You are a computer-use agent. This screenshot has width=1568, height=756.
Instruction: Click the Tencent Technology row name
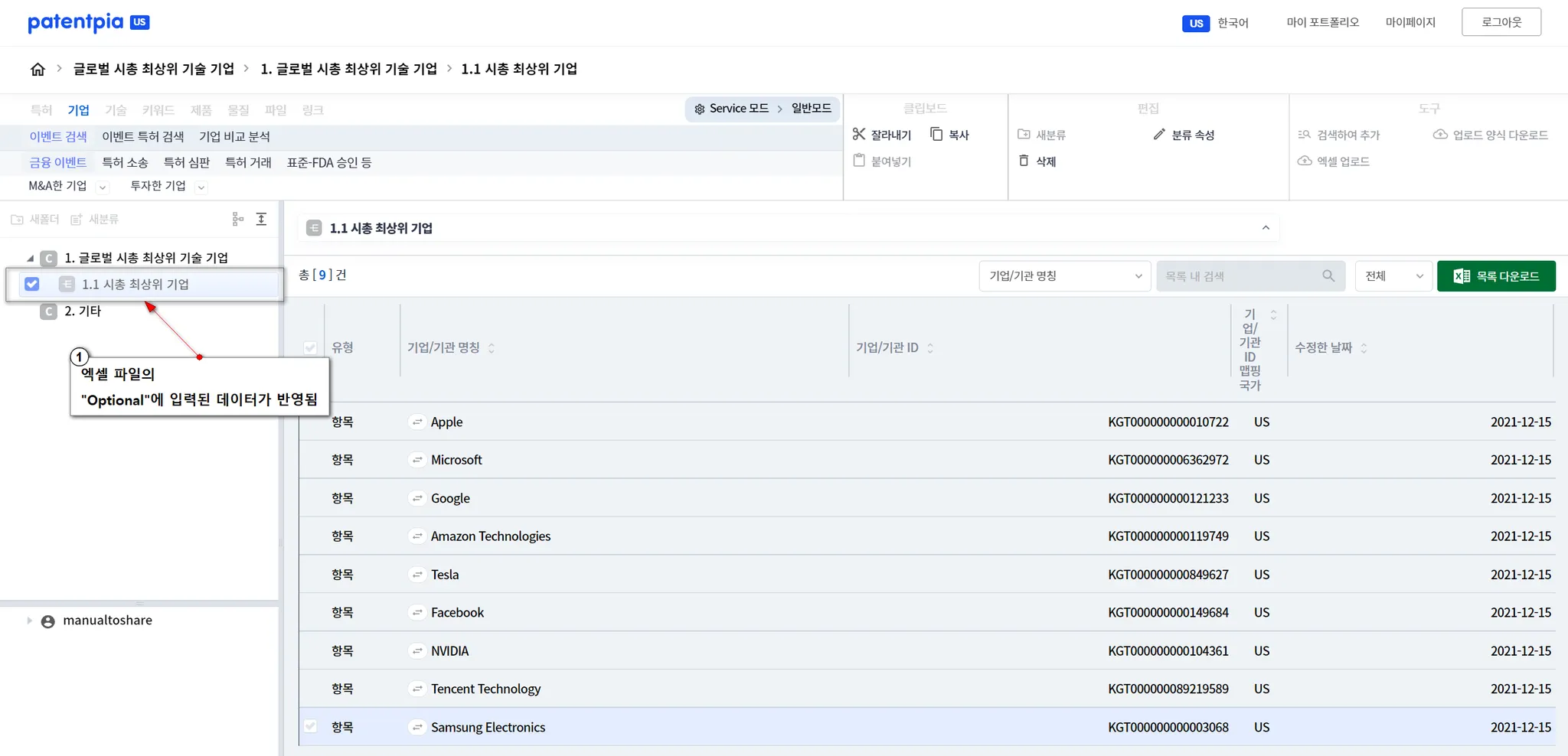click(485, 689)
